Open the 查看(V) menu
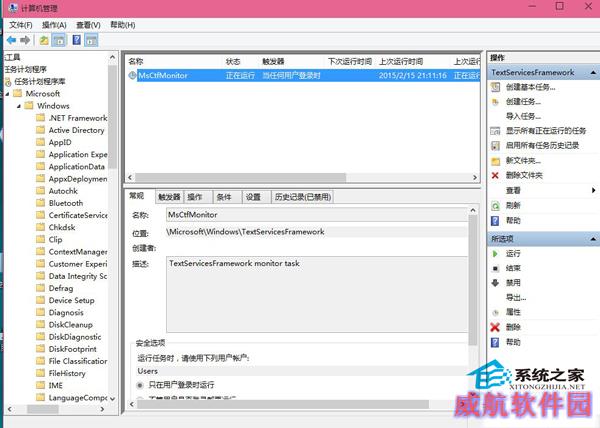Screen dimensions: 600x428 (88, 25)
